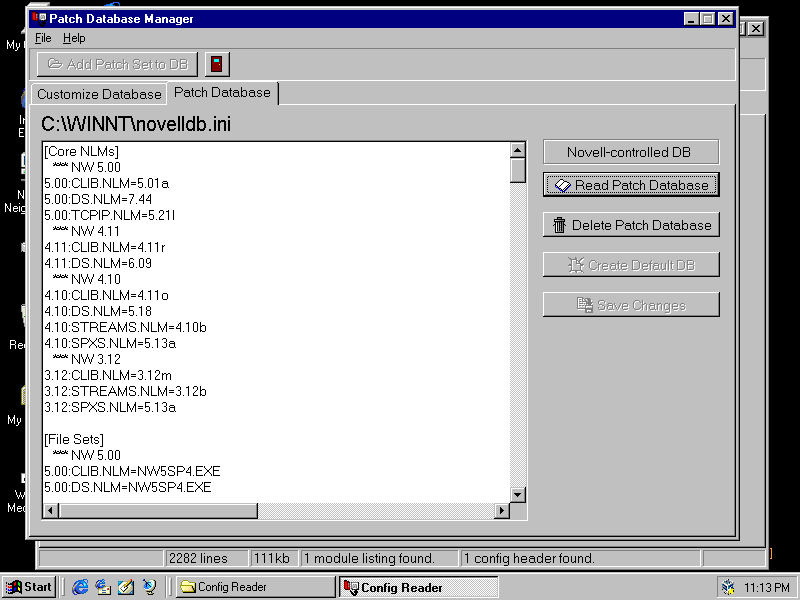
Task: Click the line 4.10:DS.NLM=5.18
Action: coord(98,311)
